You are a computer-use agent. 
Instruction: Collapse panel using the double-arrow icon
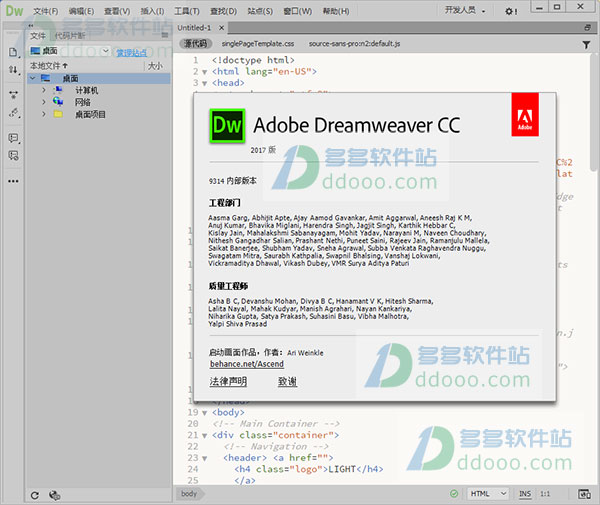point(31,26)
